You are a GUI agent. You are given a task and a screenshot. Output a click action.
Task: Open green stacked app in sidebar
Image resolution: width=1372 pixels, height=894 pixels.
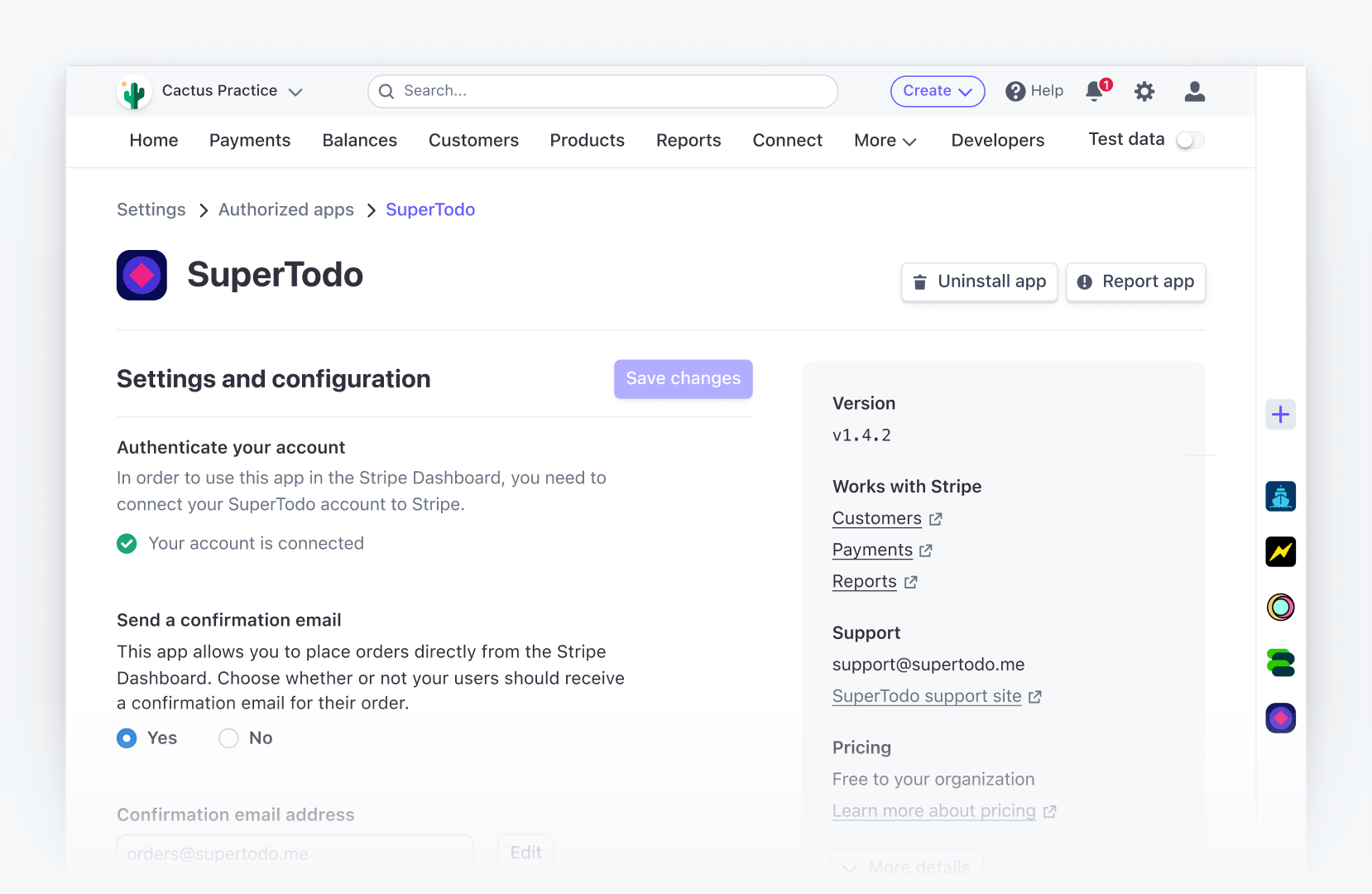(1280, 662)
